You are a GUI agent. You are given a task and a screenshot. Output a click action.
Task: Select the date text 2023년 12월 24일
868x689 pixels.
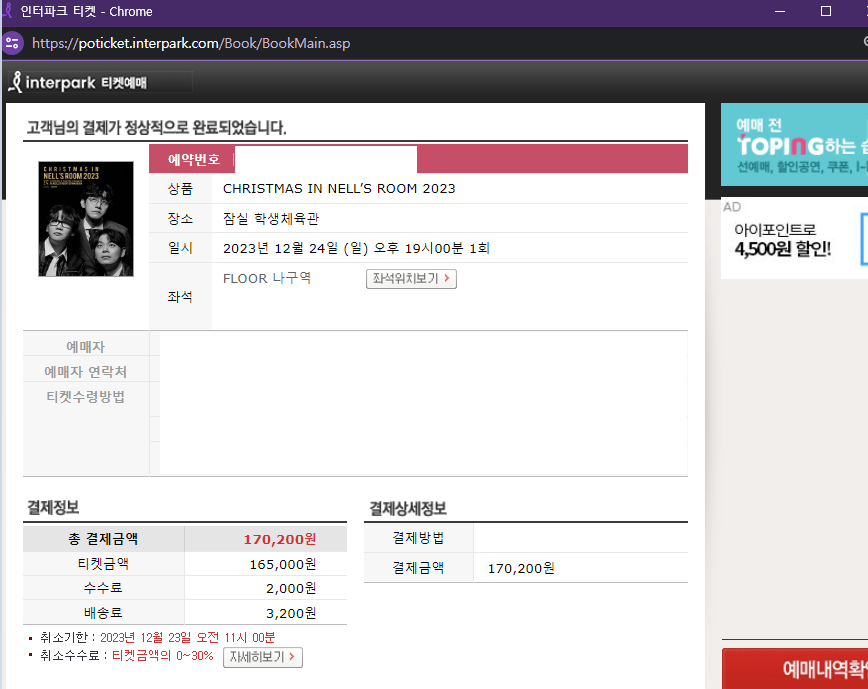click(280, 248)
